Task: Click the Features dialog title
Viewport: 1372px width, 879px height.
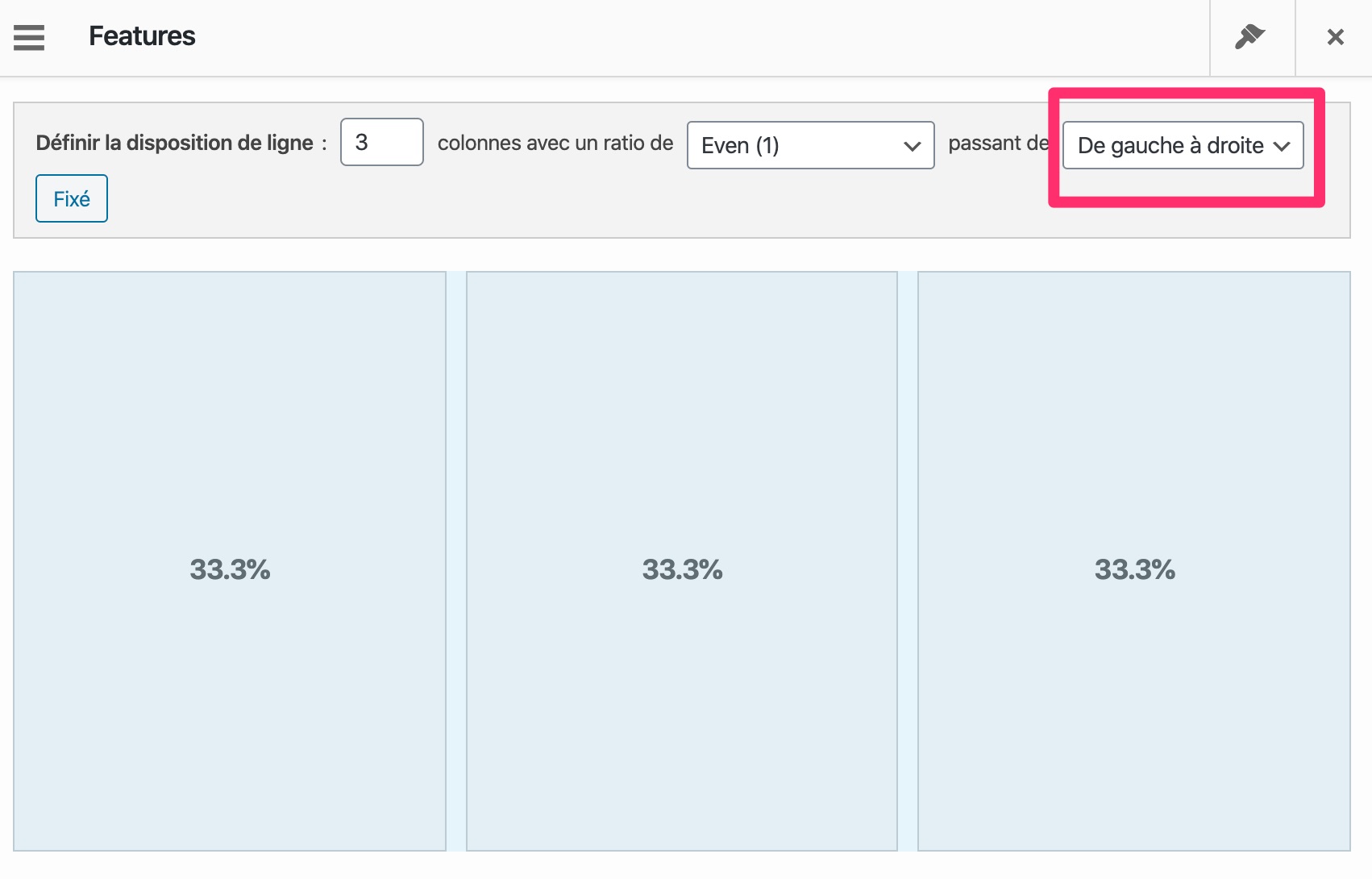Action: coord(142,36)
